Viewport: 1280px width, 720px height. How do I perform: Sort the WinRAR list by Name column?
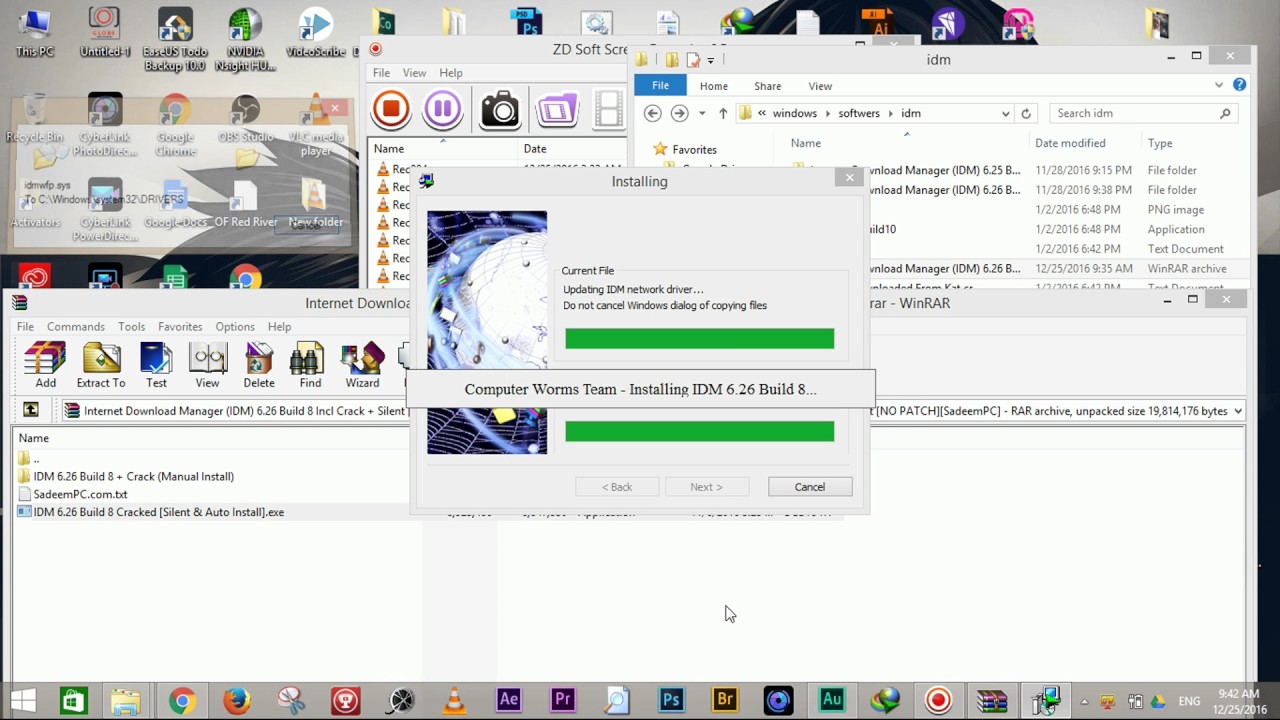coord(33,438)
